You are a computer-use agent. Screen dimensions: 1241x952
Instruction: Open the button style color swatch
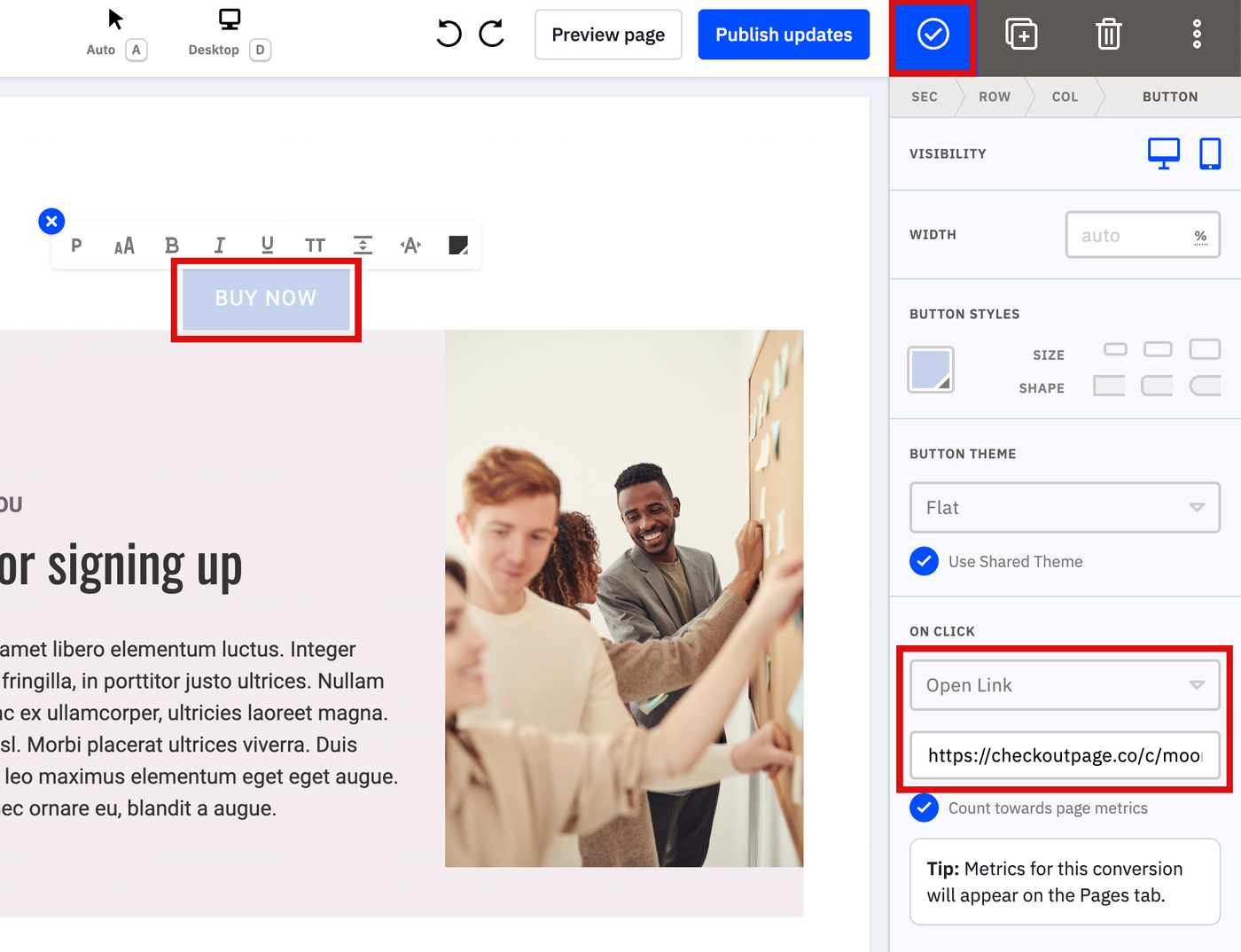click(931, 370)
